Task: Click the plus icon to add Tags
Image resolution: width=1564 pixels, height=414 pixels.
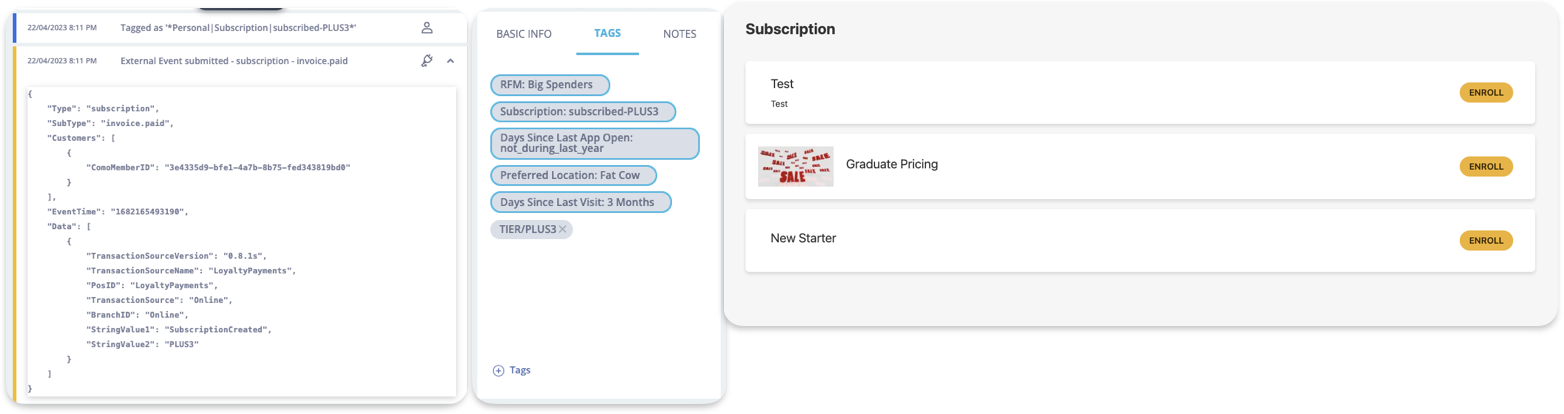Action: point(498,370)
